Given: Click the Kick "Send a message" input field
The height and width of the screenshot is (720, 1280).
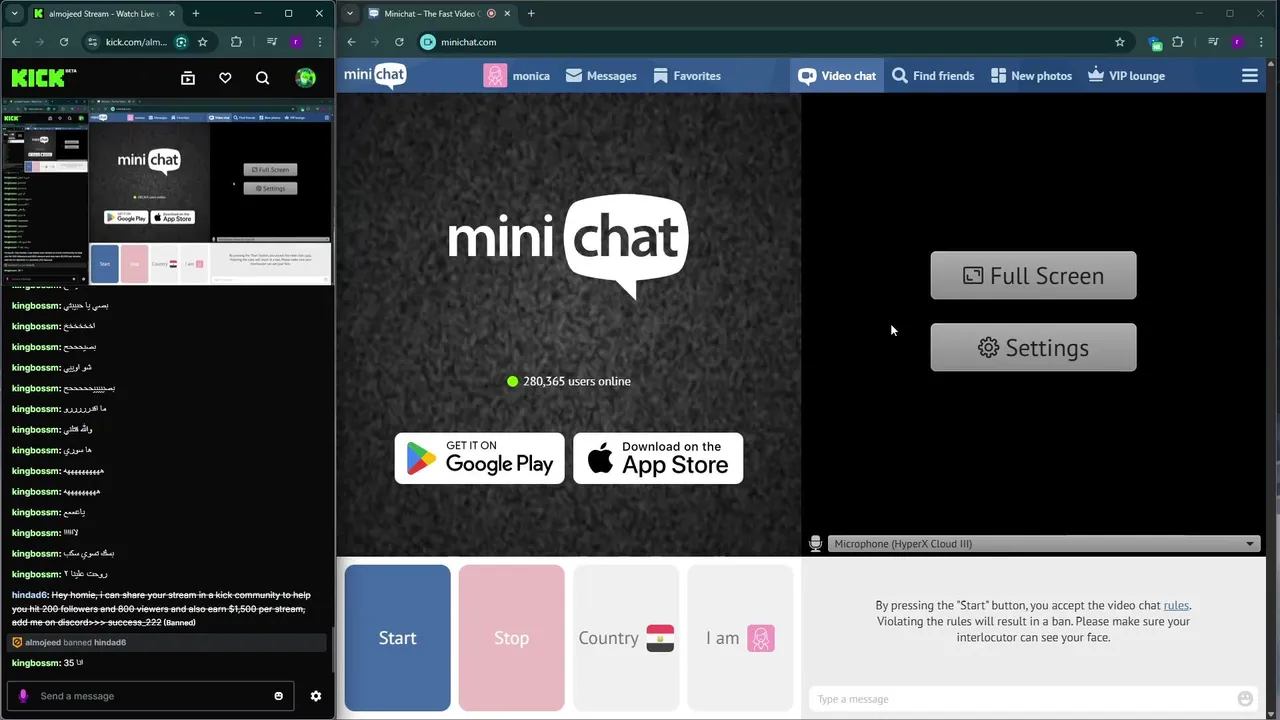Looking at the screenshot, I should tap(150, 696).
